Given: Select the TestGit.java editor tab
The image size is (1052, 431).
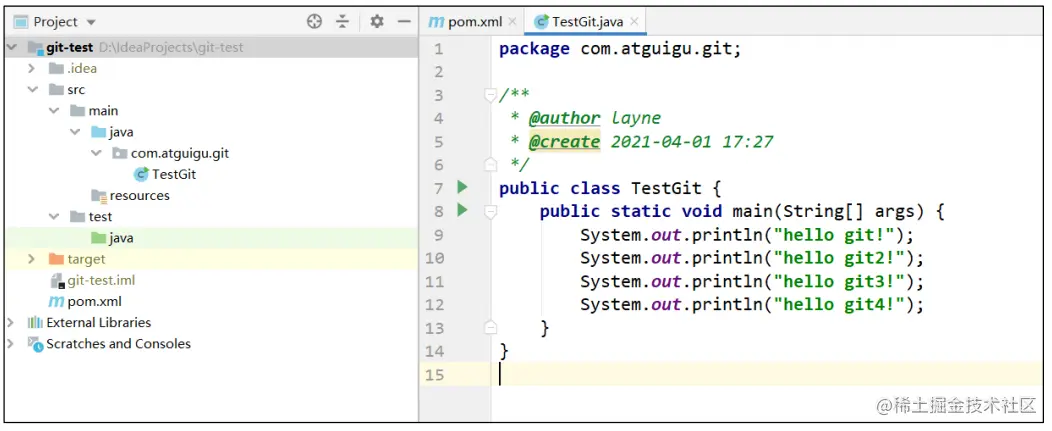Looking at the screenshot, I should 588,21.
